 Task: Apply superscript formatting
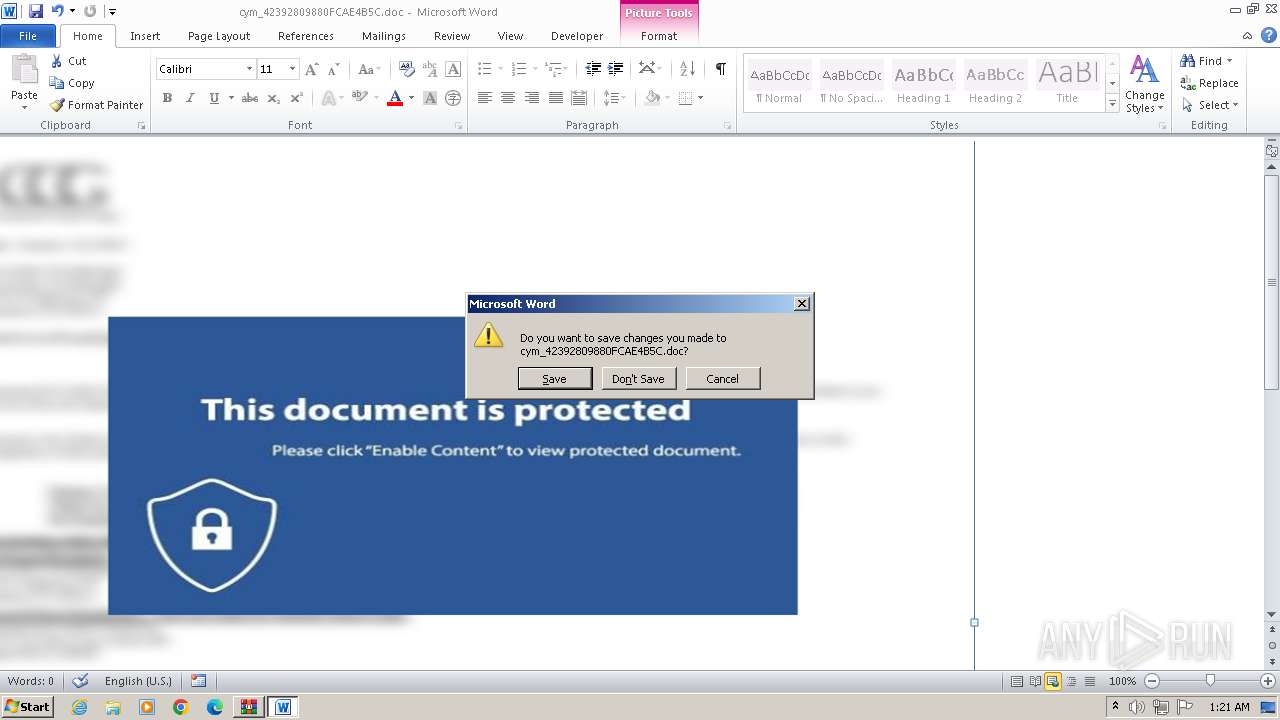coord(296,98)
